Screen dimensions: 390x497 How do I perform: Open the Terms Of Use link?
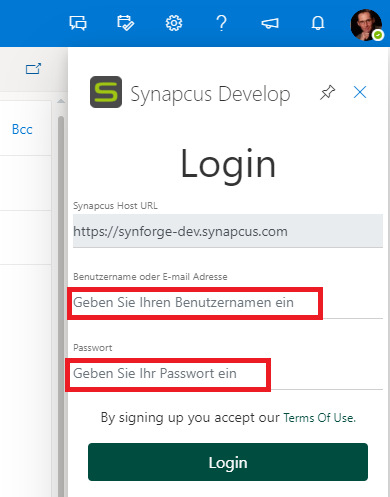pyautogui.click(x=319, y=418)
